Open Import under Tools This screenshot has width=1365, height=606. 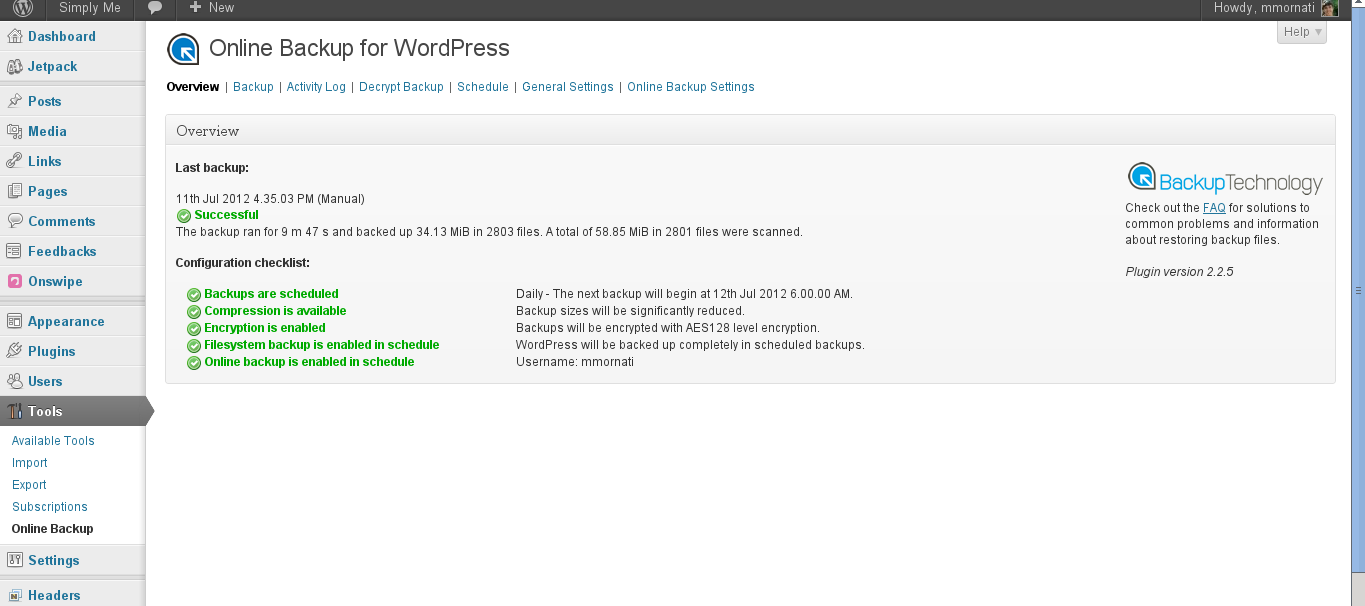[x=30, y=463]
